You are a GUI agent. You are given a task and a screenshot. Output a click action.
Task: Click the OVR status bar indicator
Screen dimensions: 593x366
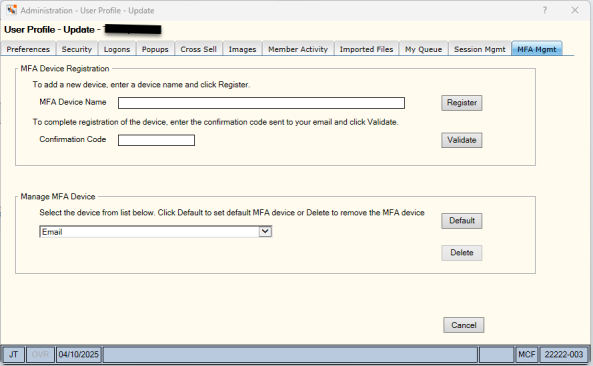(40, 355)
